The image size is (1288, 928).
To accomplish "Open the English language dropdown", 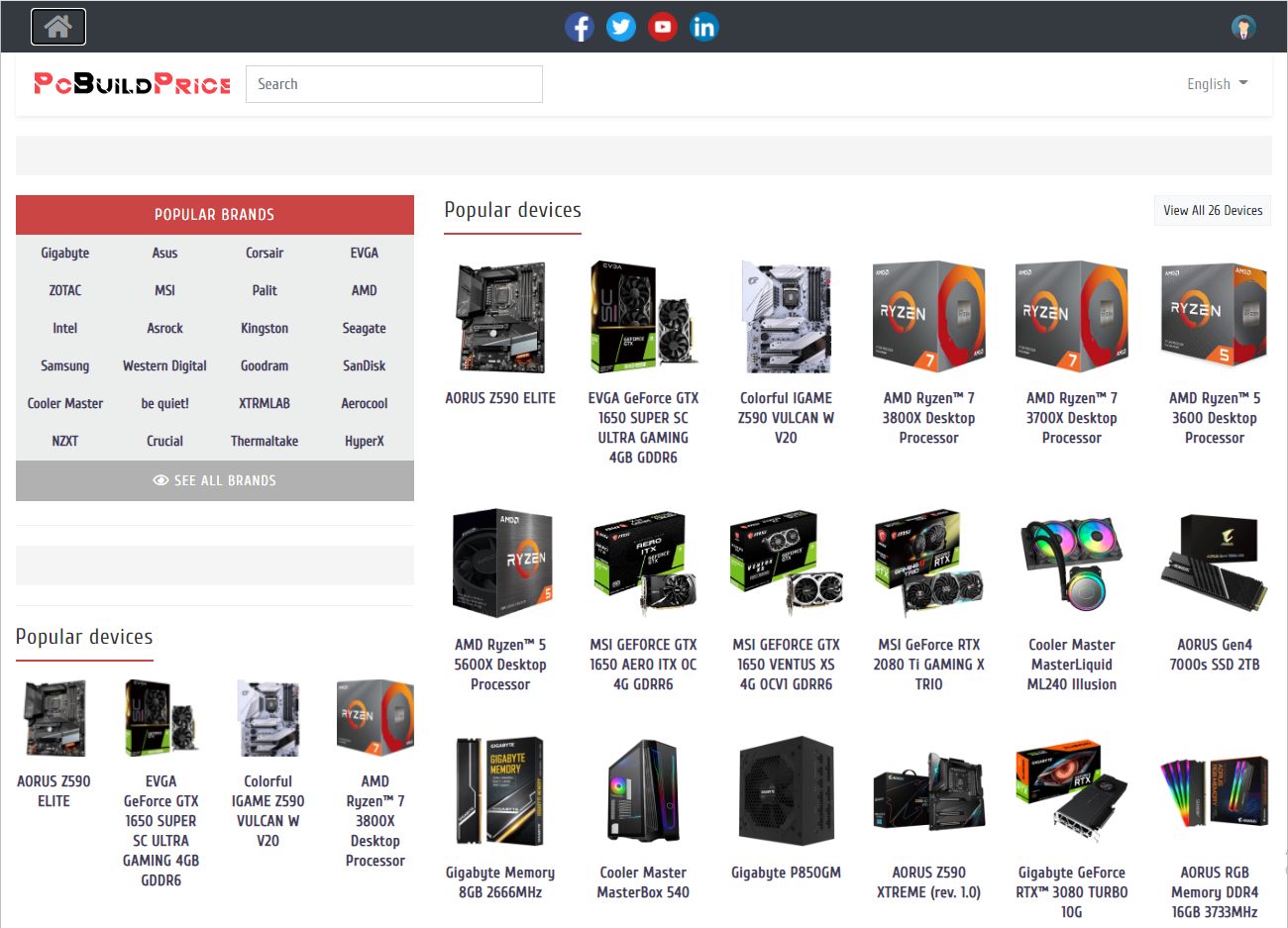I will point(1216,84).
